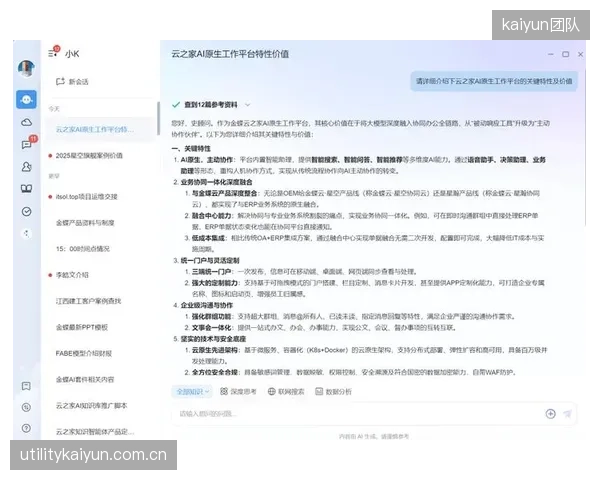Open conversation 金蝶产品资料与制度

pyautogui.click(x=85, y=223)
